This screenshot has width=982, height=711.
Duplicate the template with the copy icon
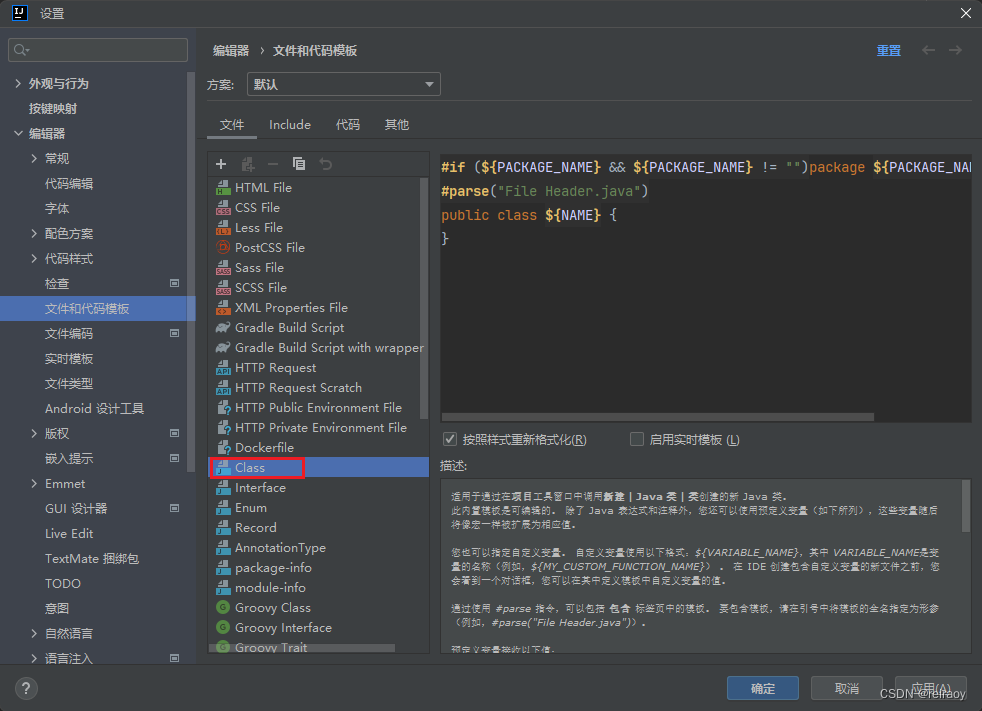pos(297,163)
